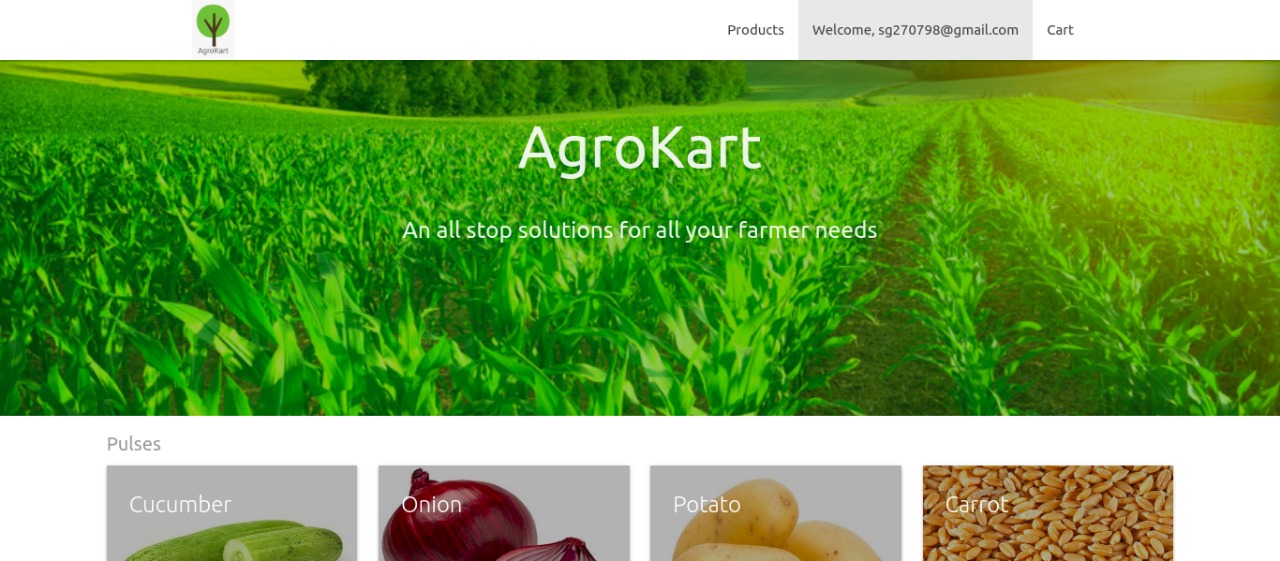
Task: View the Cart
Action: [1060, 30]
